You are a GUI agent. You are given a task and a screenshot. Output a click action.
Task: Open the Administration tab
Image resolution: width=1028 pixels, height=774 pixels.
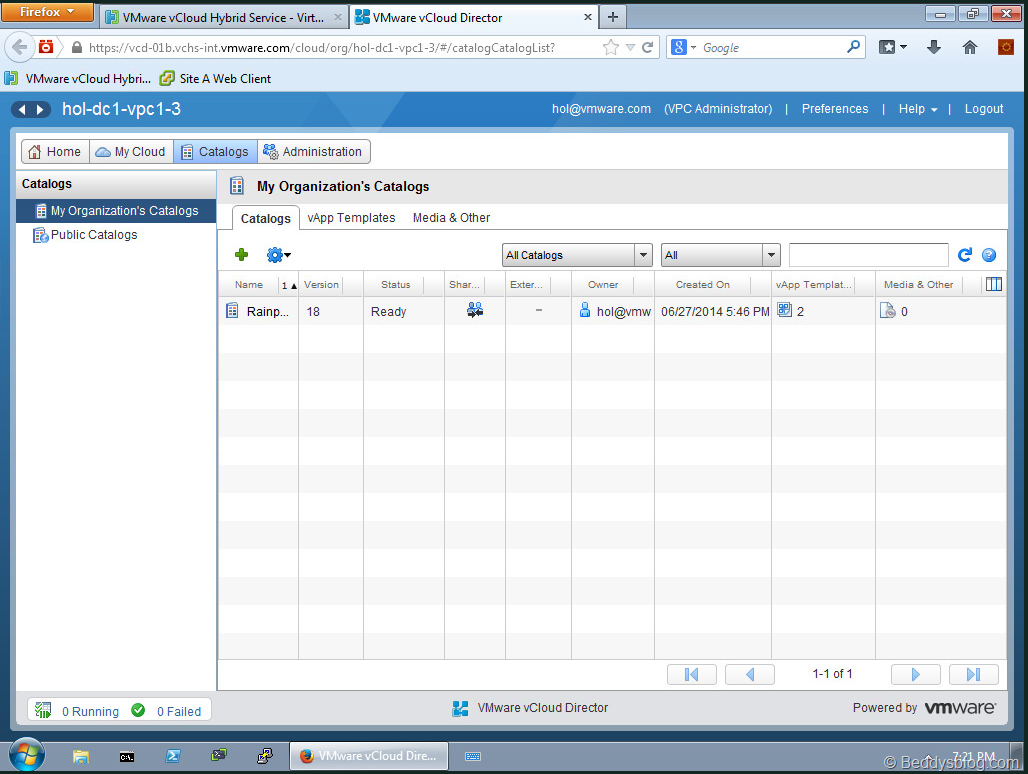point(313,151)
